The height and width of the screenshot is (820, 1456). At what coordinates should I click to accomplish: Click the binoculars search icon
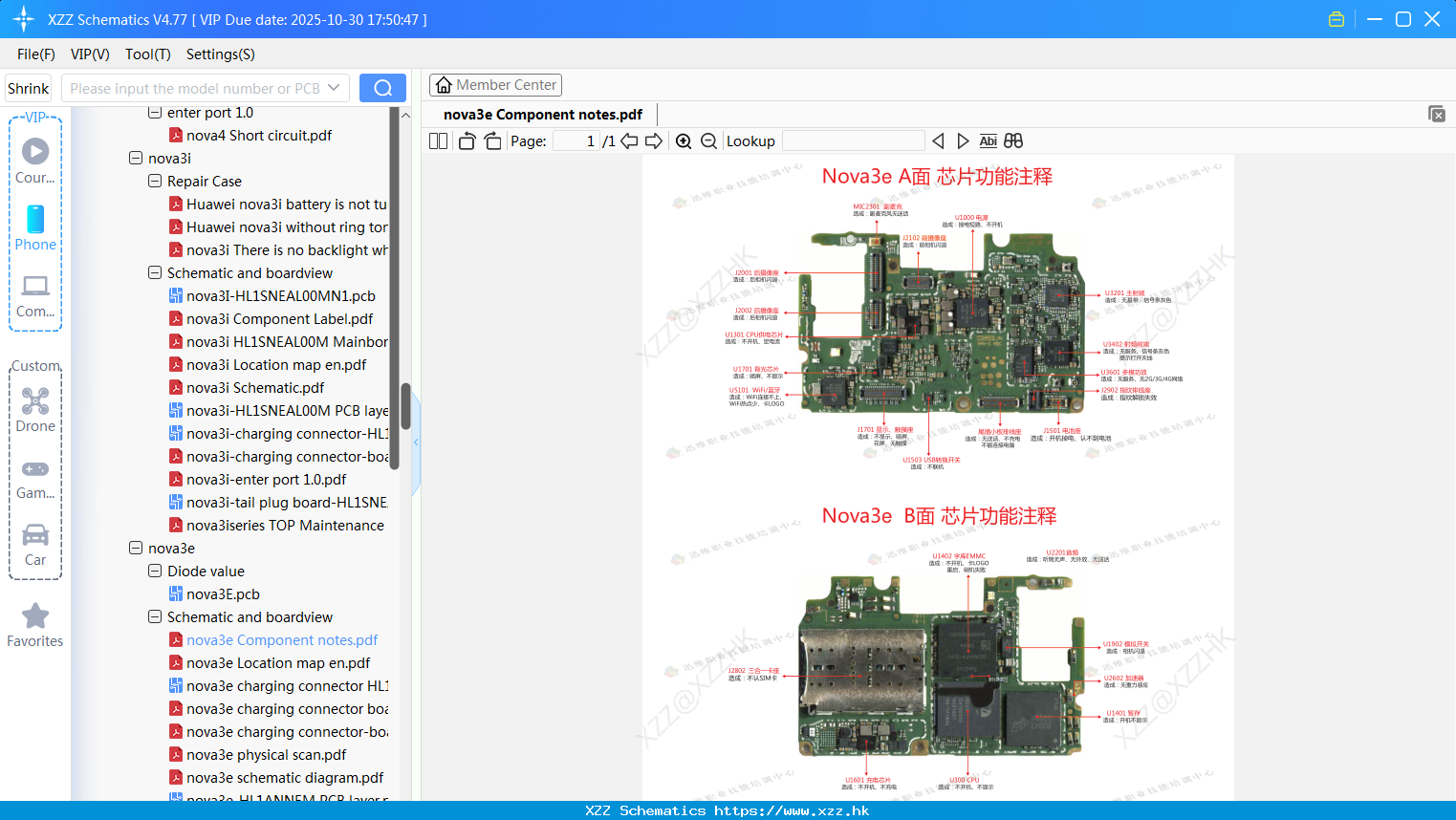[1013, 141]
